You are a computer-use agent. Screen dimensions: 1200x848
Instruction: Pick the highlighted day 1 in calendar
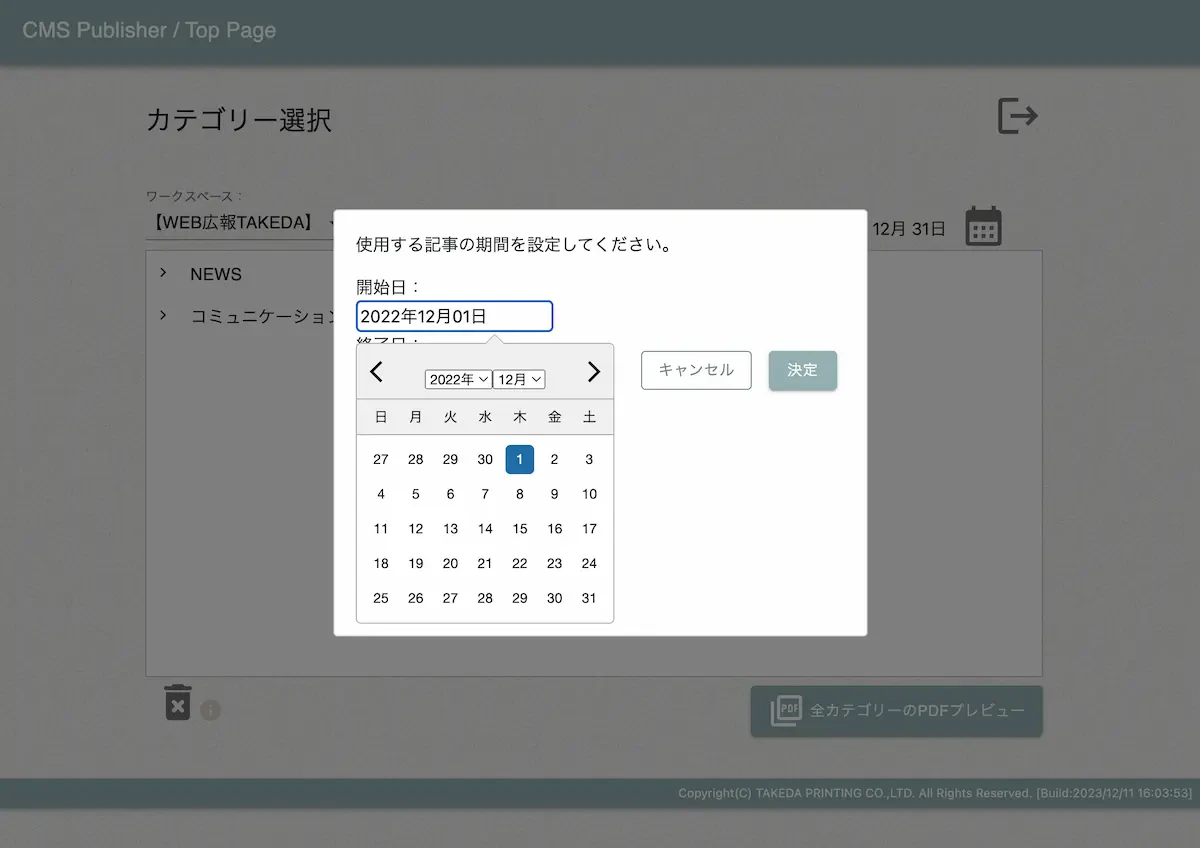click(519, 460)
